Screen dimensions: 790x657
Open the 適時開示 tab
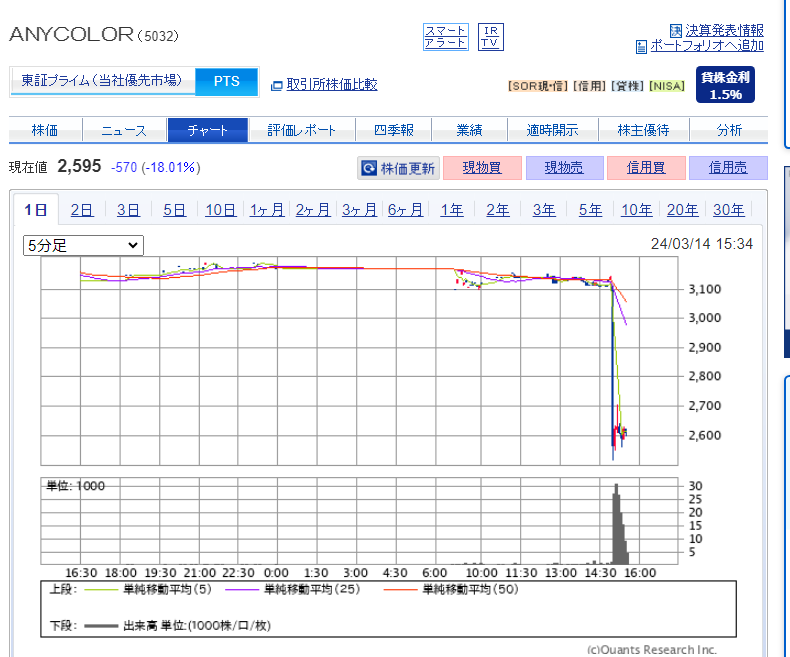[552, 130]
